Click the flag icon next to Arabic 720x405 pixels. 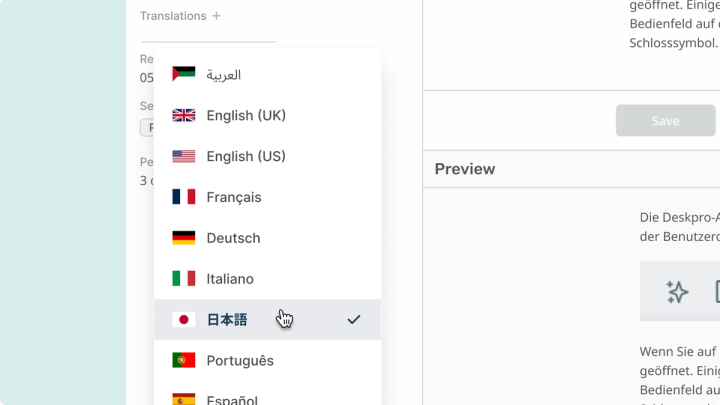pos(184,74)
